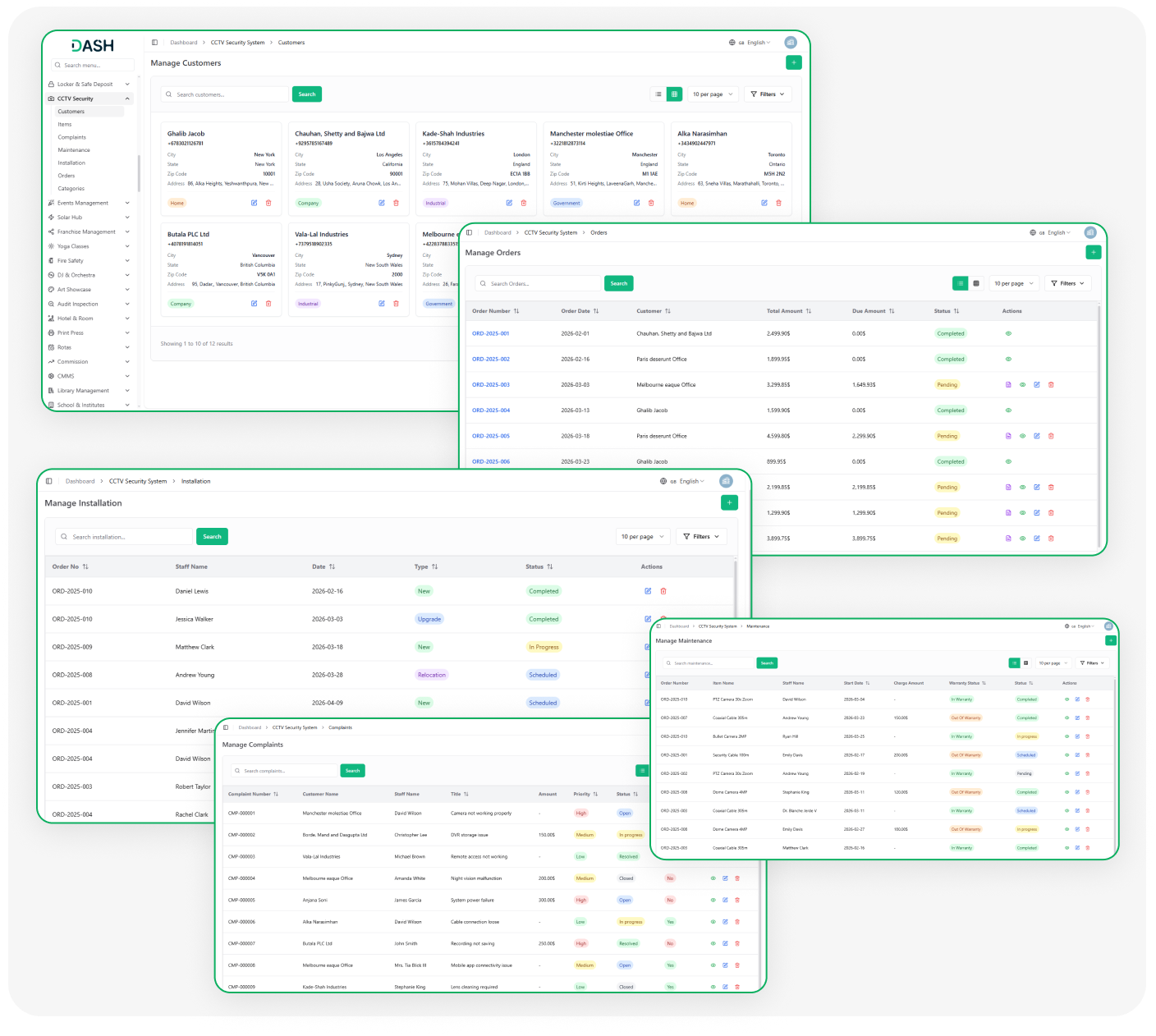Click add button in Manage Installation
Screen dimensions: 1156x1036
(729, 502)
